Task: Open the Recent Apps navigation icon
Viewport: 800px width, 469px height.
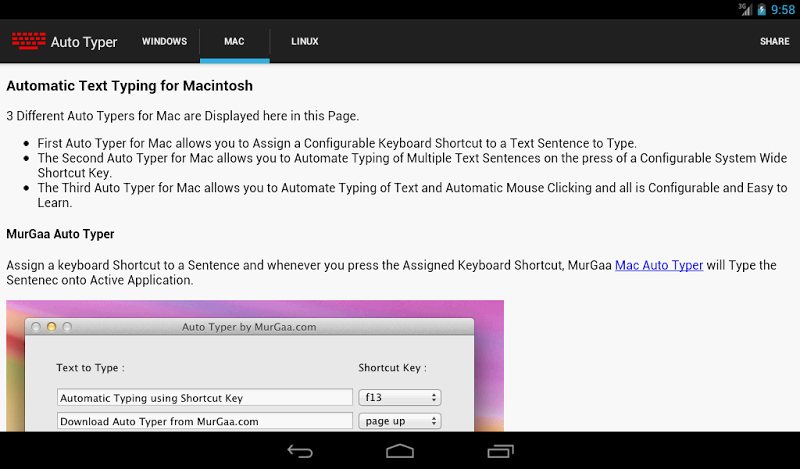Action: [x=500, y=451]
